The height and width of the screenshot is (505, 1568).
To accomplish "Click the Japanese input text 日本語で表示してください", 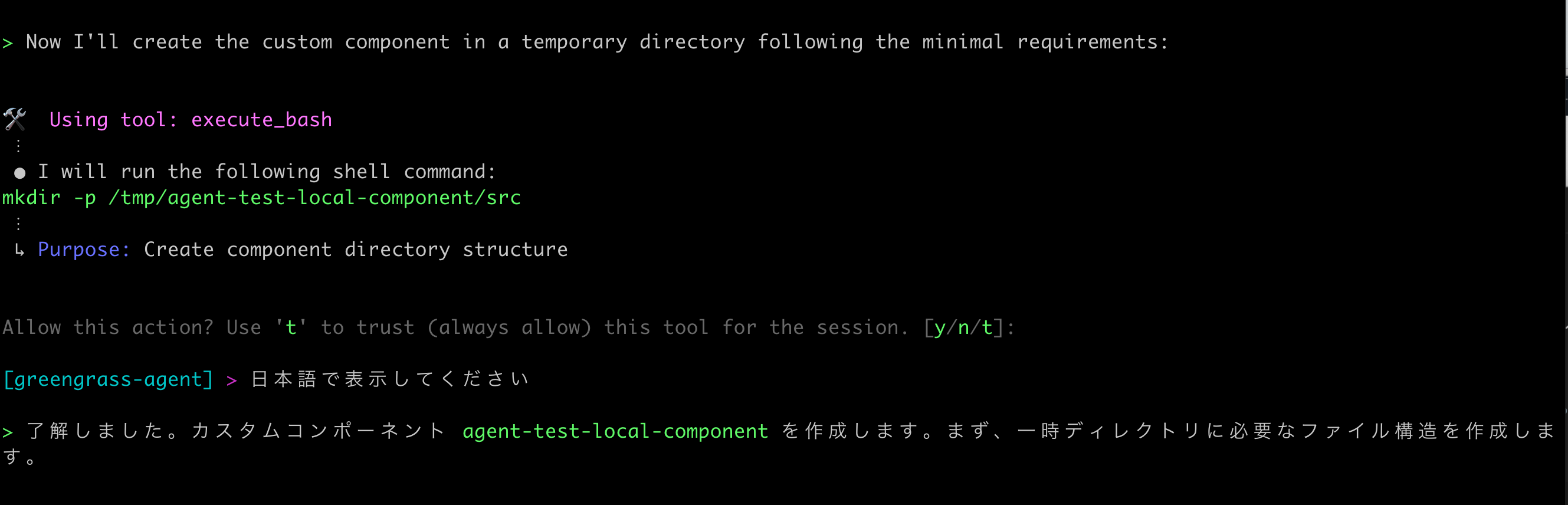I will coord(389,380).
